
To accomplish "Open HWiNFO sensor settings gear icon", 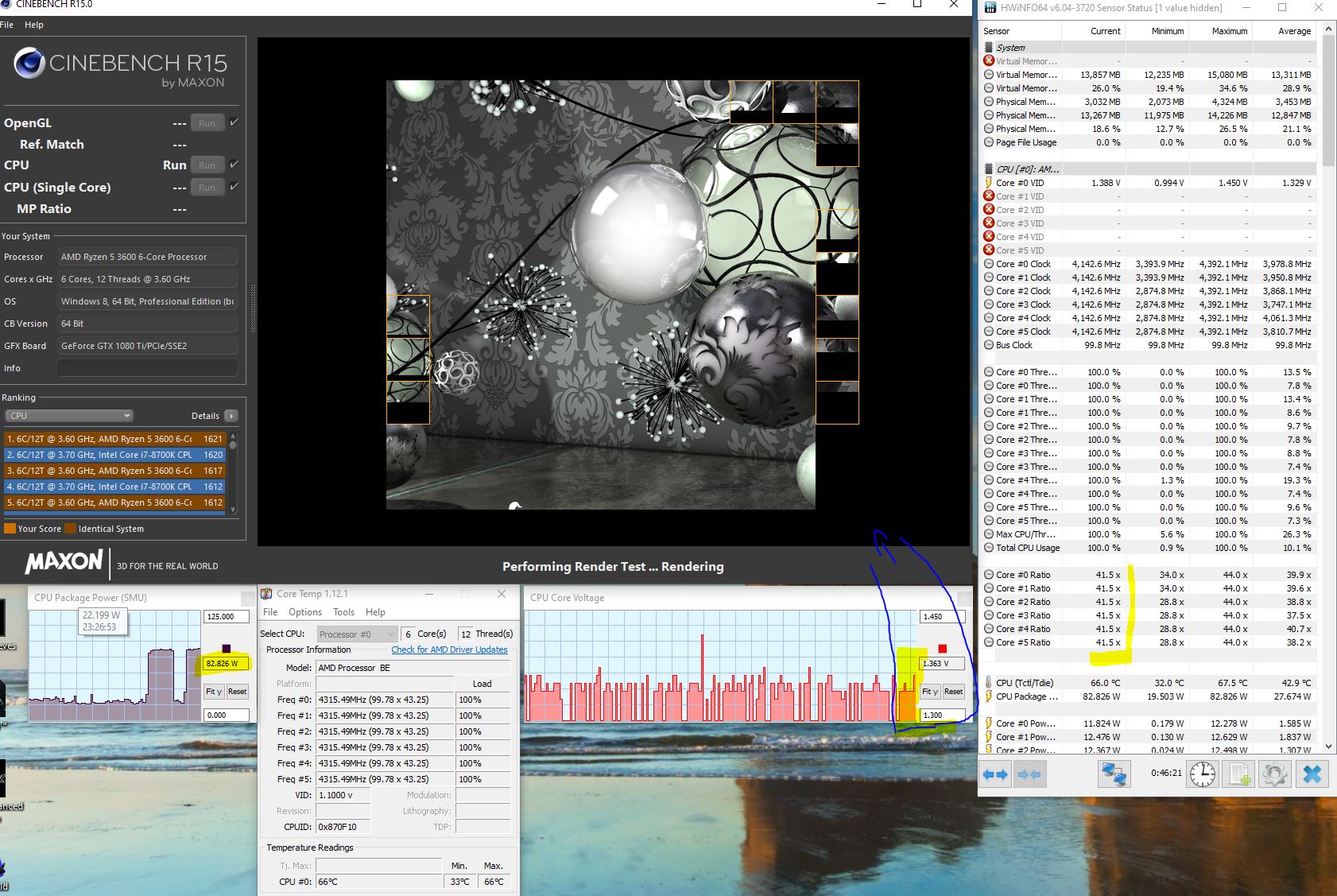I will coord(1274,774).
